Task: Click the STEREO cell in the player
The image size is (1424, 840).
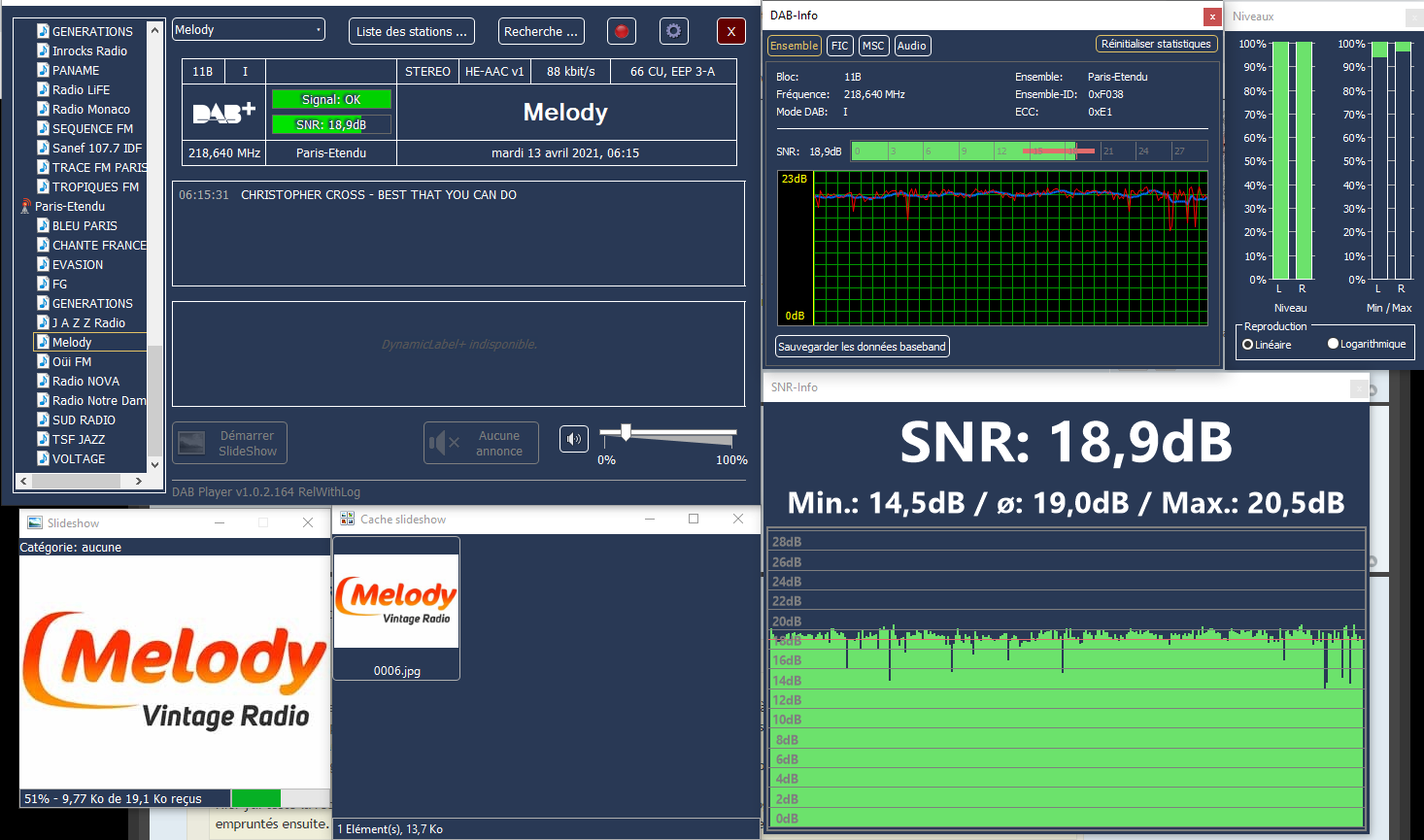Action: pos(427,71)
